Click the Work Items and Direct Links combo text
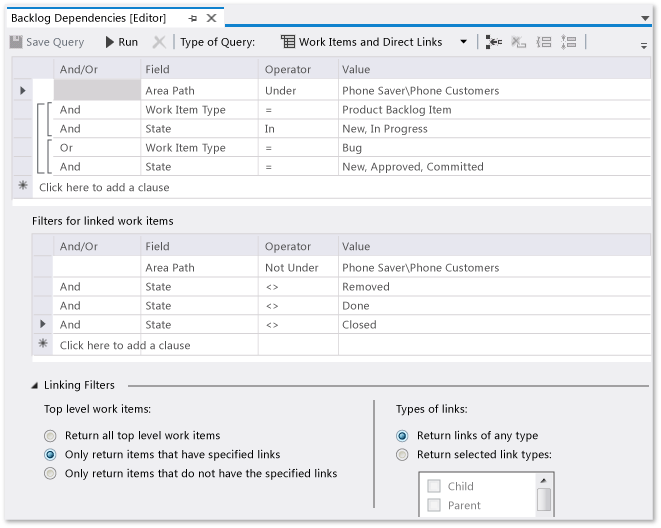Viewport: 661px width, 528px height. 371,42
